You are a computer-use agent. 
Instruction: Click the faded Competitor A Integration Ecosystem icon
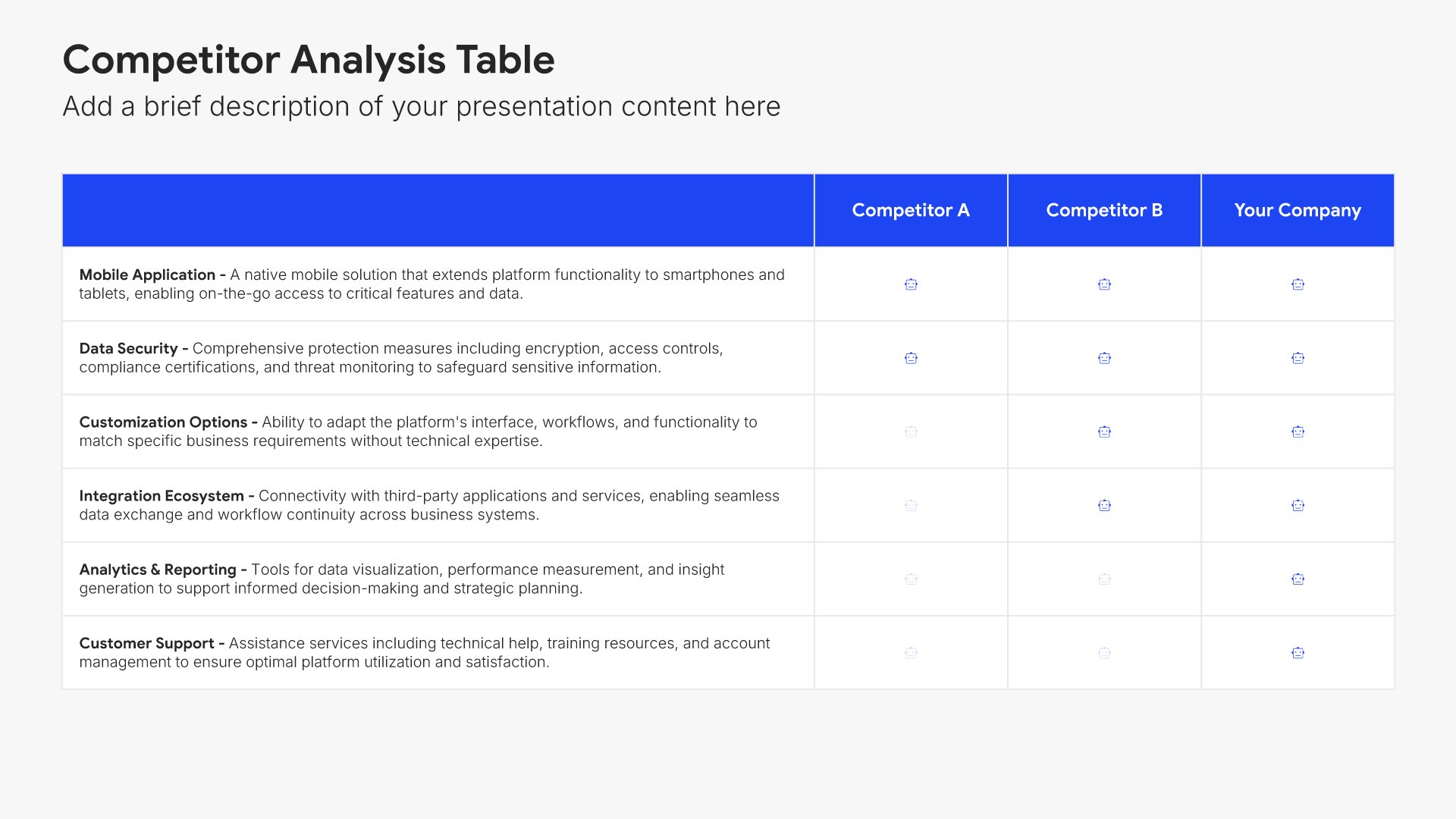tap(911, 505)
